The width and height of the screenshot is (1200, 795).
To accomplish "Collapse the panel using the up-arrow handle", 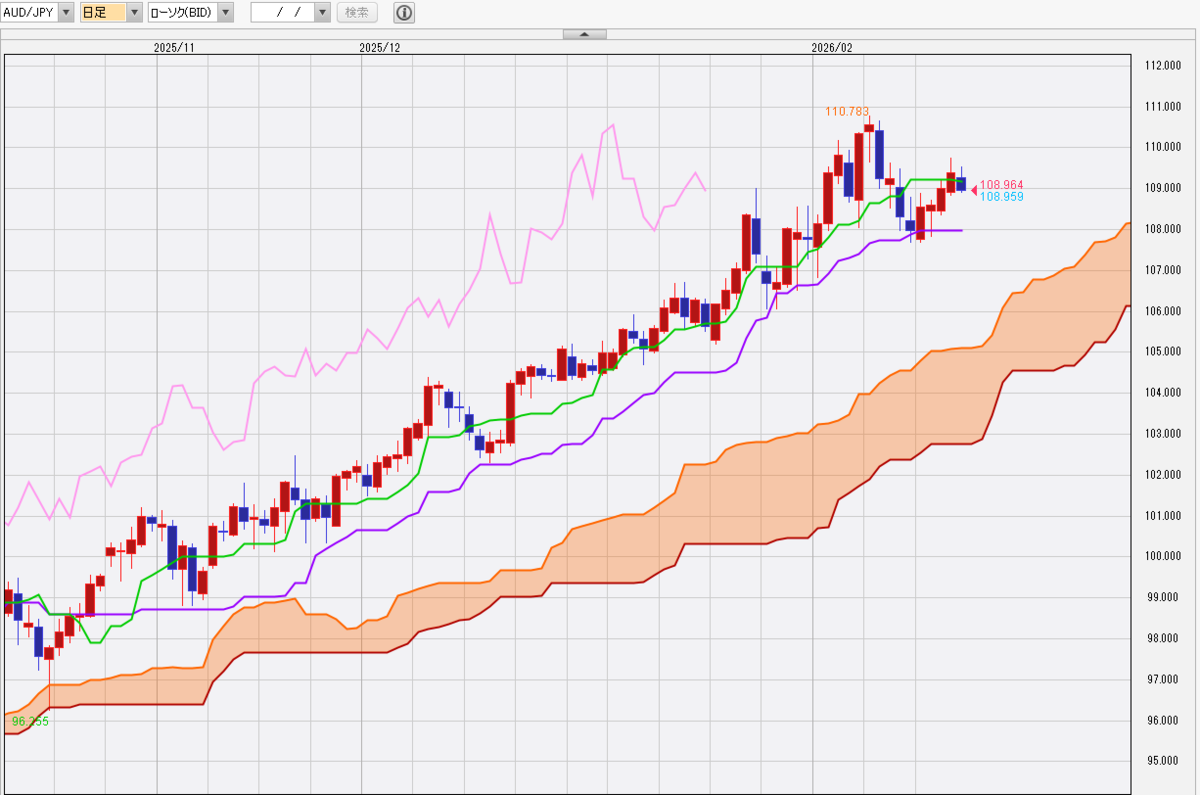I will tap(585, 34).
